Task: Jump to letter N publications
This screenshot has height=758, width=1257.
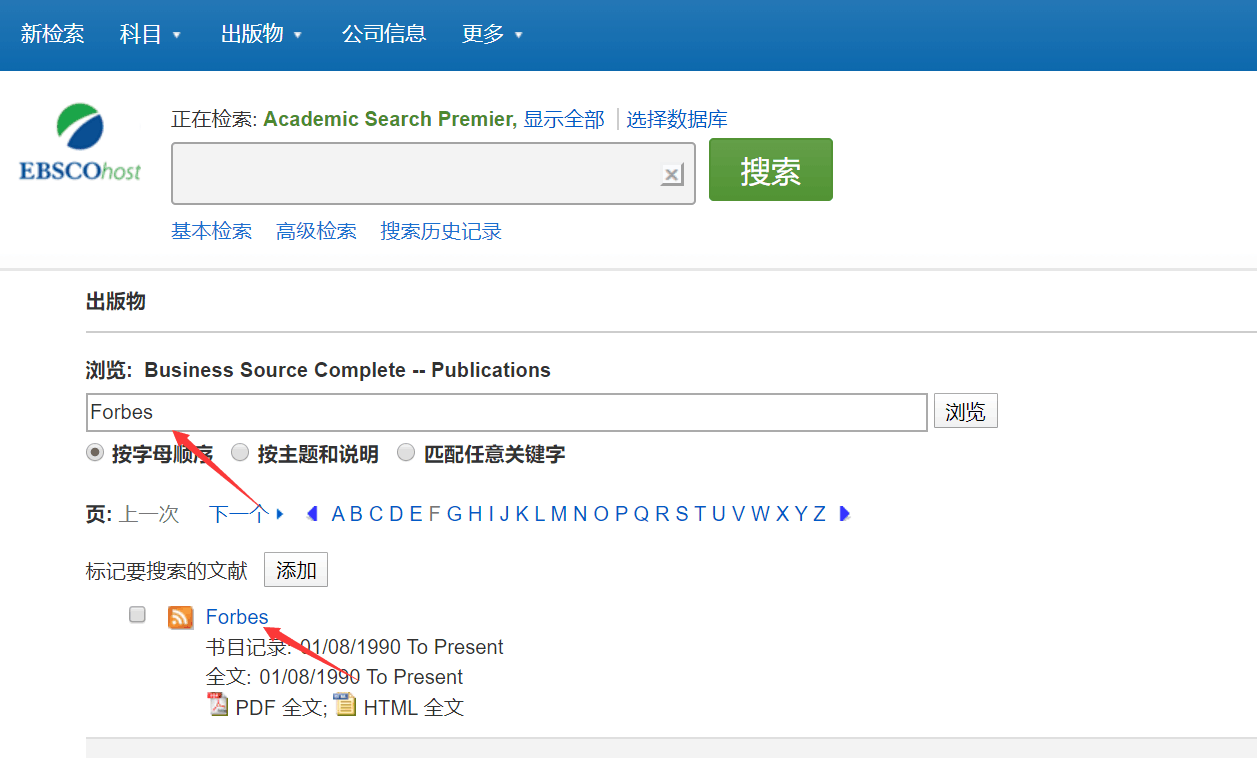Action: point(580,514)
